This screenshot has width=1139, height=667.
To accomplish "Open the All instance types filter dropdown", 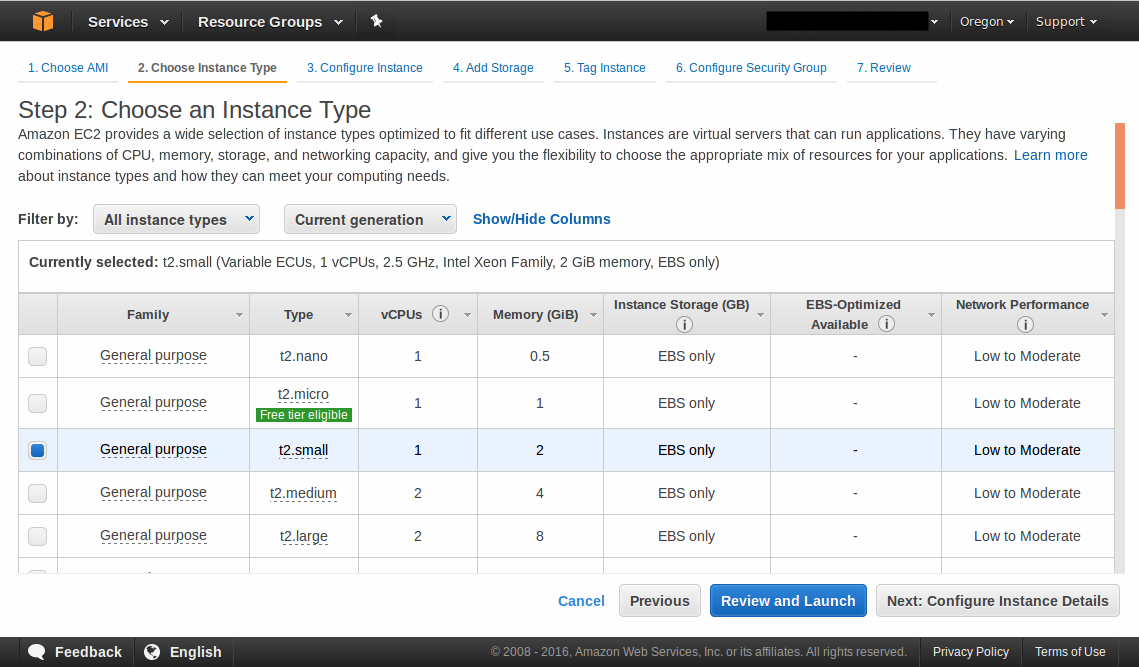I will click(176, 220).
